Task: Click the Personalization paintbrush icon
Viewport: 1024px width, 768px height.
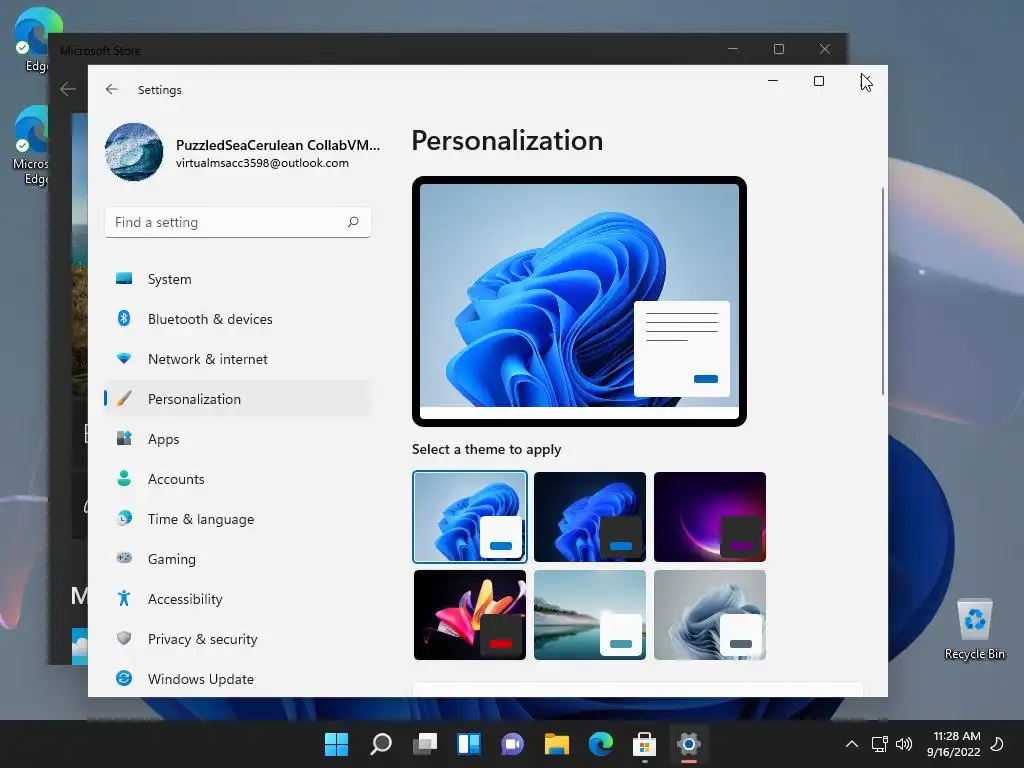Action: click(123, 398)
